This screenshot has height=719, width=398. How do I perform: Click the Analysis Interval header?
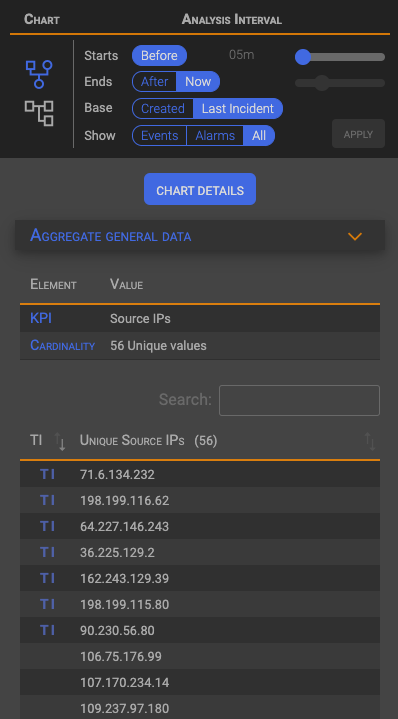pos(232,19)
